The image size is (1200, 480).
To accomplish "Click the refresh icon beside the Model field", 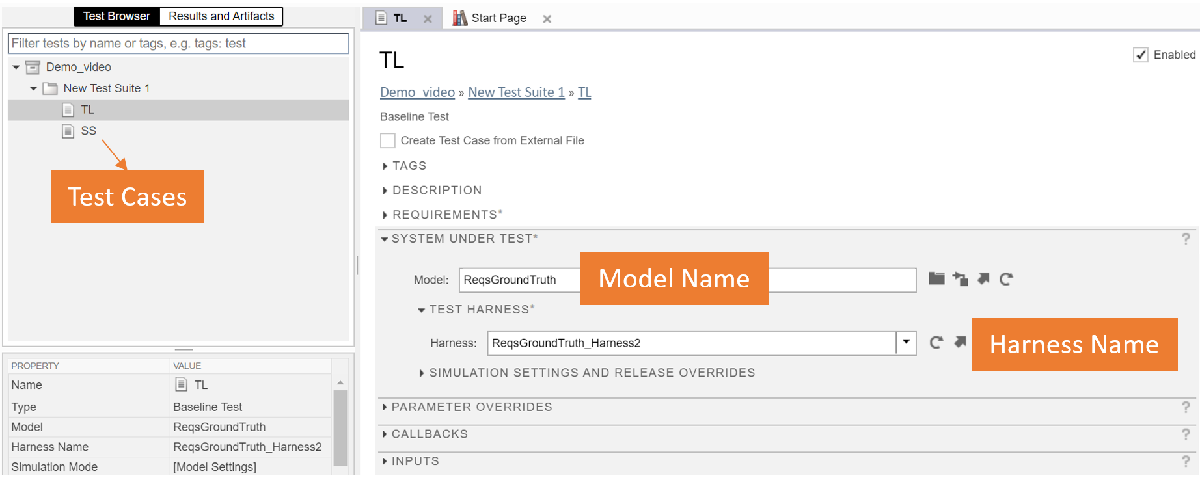I will pos(1006,279).
